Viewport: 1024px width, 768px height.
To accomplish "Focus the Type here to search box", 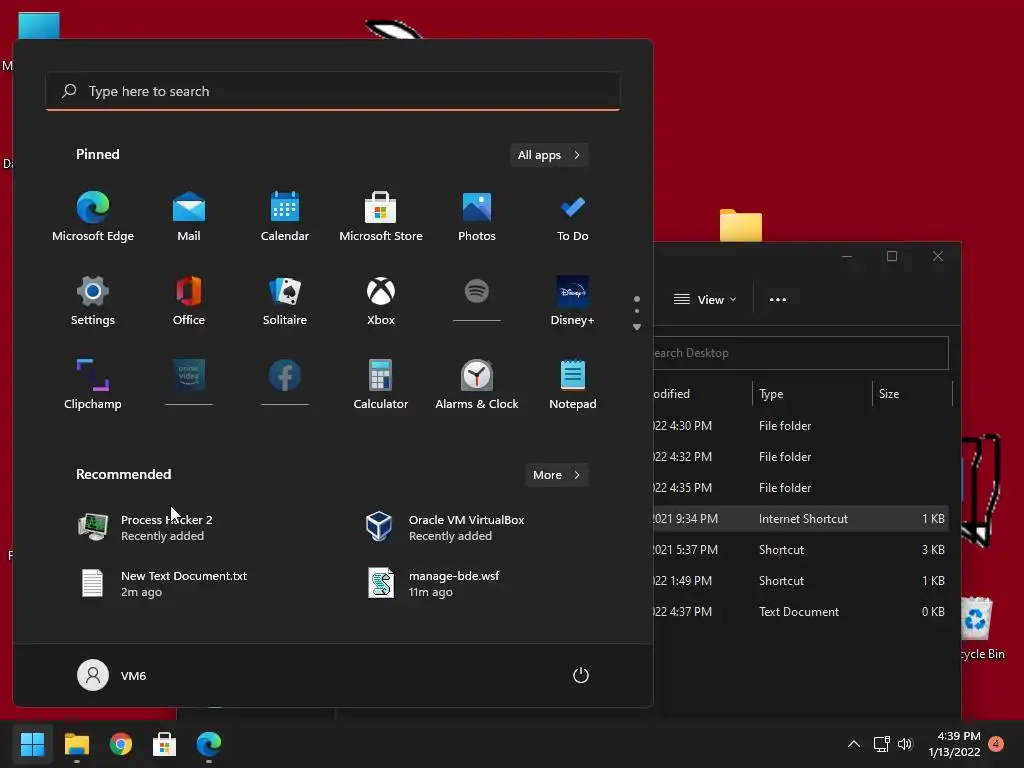I will (x=333, y=91).
